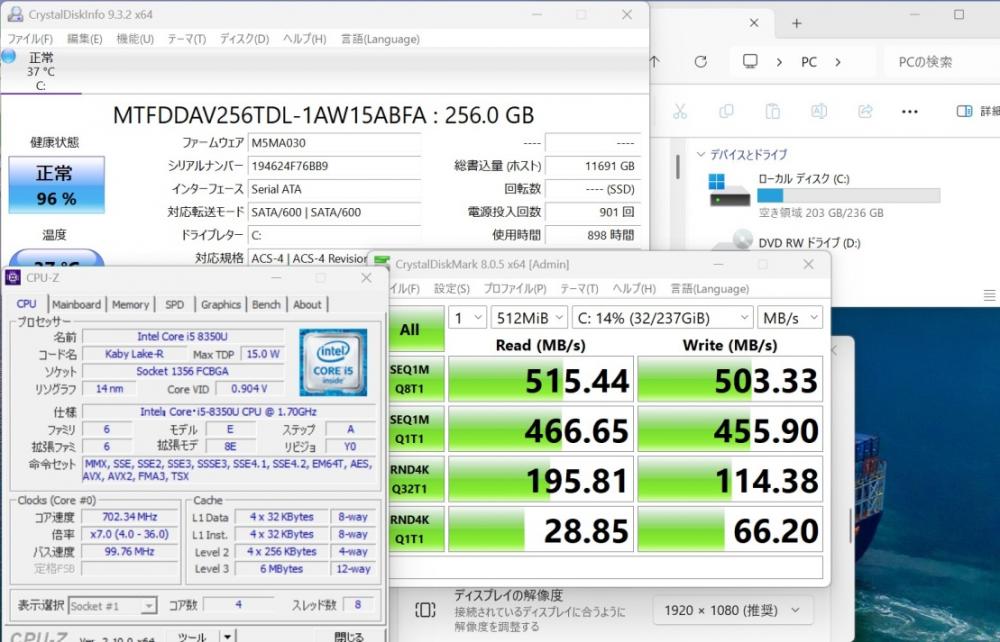Image resolution: width=1000 pixels, height=642 pixels.
Task: Open the three-dot See more menu in Explorer
Action: [909, 112]
